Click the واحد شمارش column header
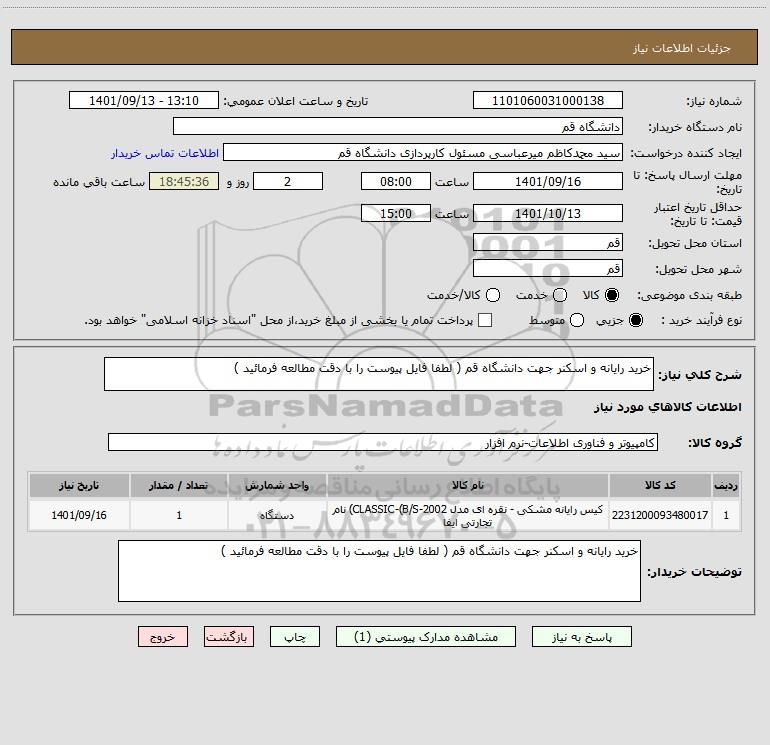The width and height of the screenshot is (770, 745). tap(277, 485)
